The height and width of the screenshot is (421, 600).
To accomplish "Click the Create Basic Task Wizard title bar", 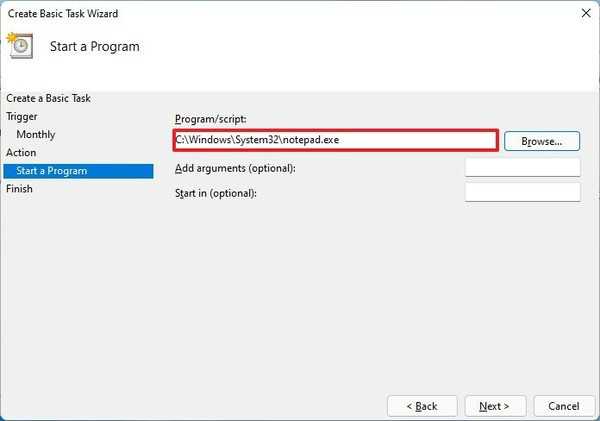I will [250, 13].
